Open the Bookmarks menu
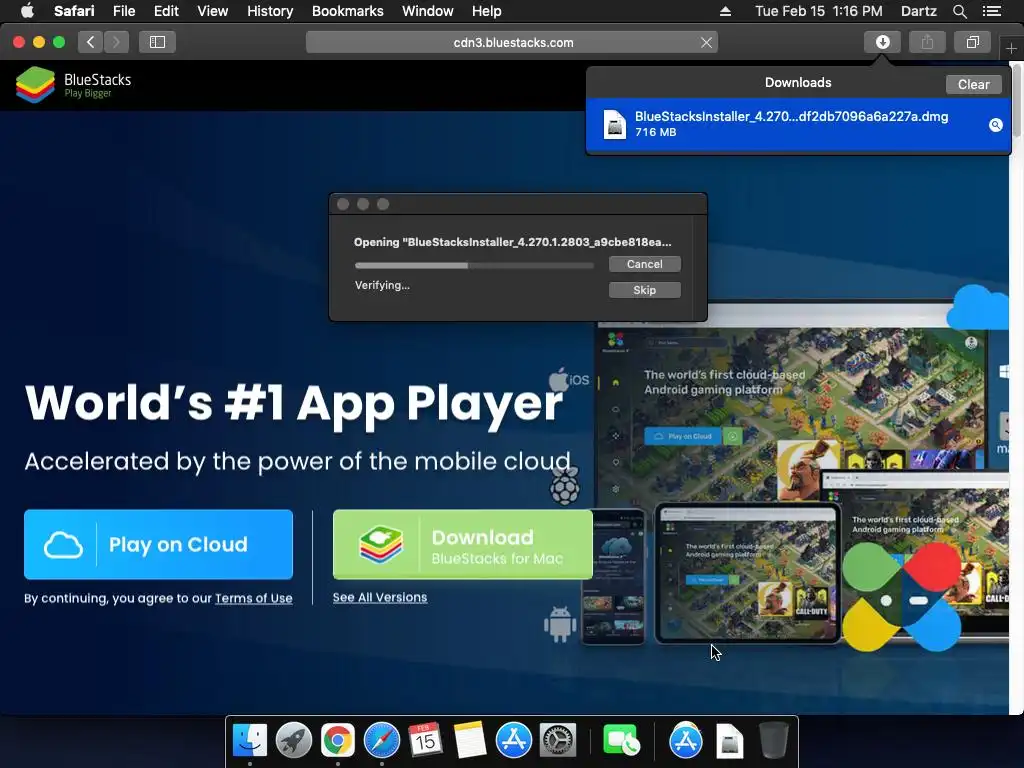This screenshot has height=768, width=1024. click(x=347, y=11)
